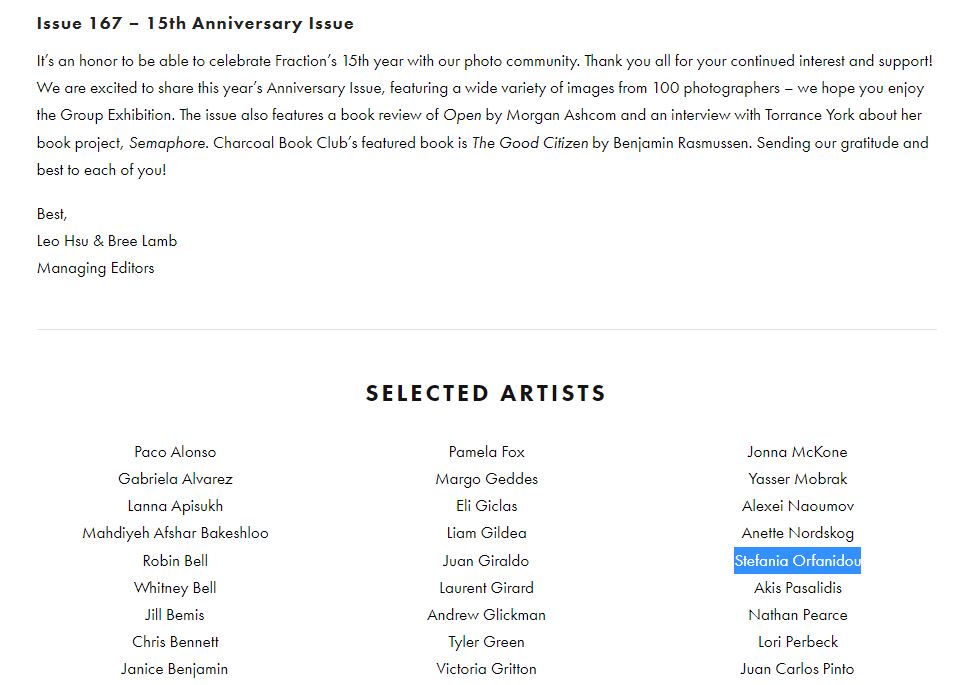The height and width of the screenshot is (685, 972).
Task: Open Victoria Gritton's artist page
Action: (x=486, y=669)
